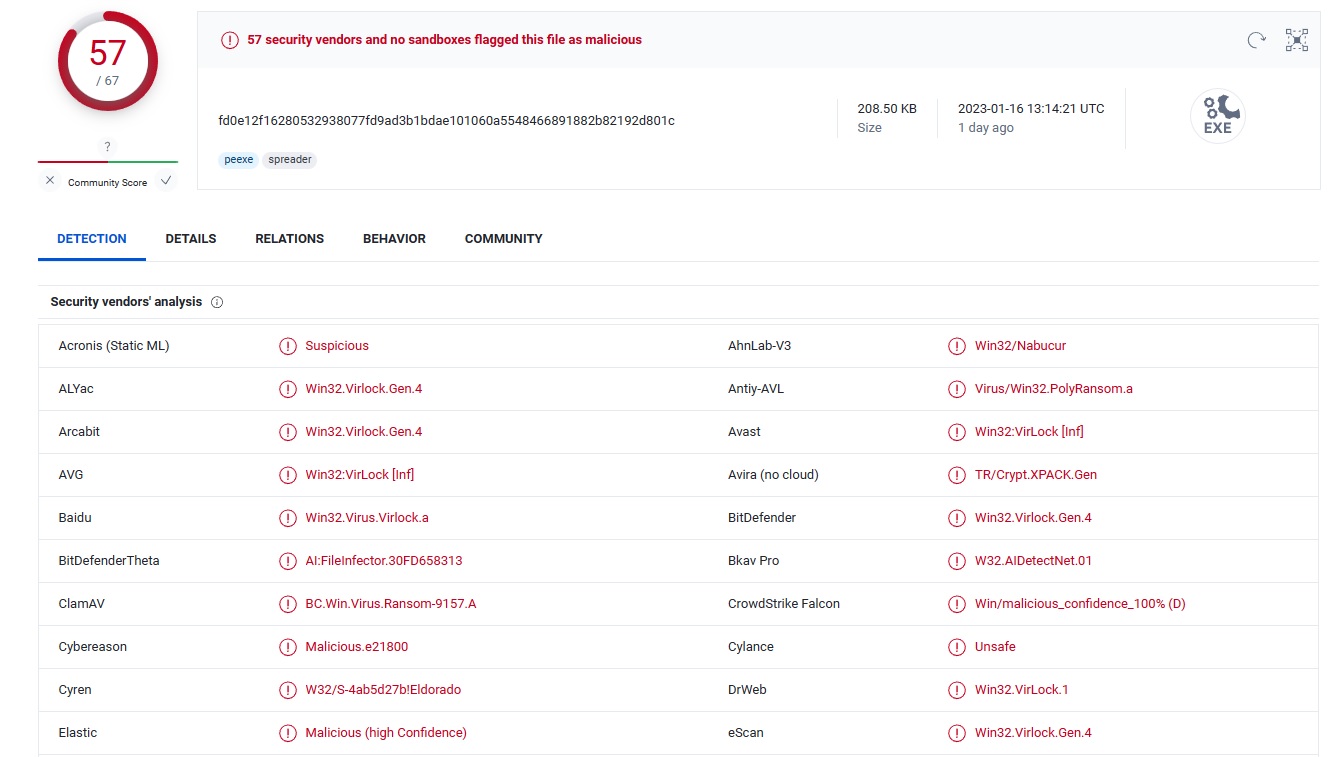Click the EXE file type icon
Viewport: 1331px width, 757px height.
pos(1217,116)
